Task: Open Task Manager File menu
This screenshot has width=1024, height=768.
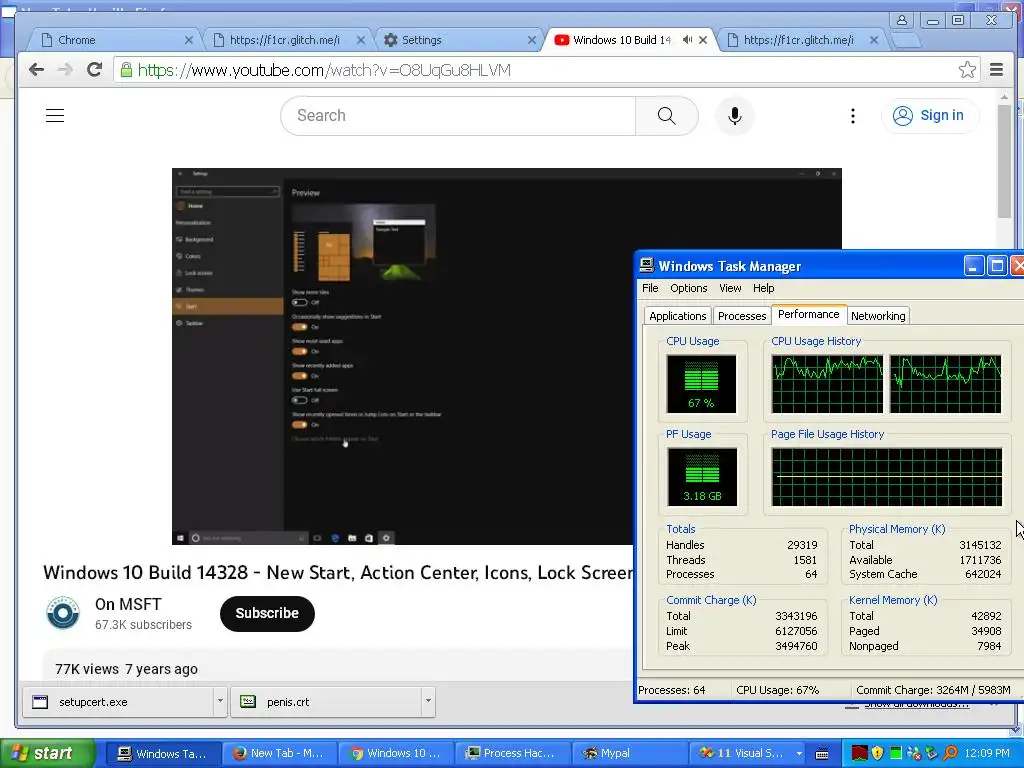Action: [x=650, y=288]
